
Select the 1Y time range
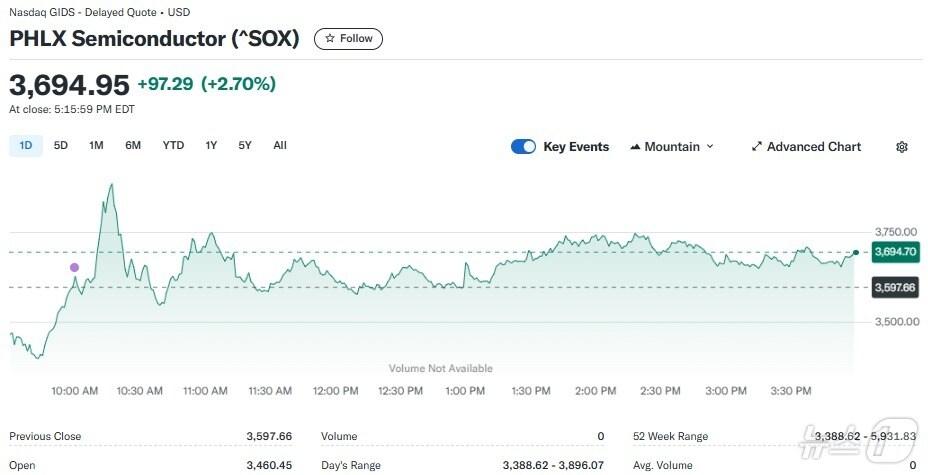tap(211, 145)
